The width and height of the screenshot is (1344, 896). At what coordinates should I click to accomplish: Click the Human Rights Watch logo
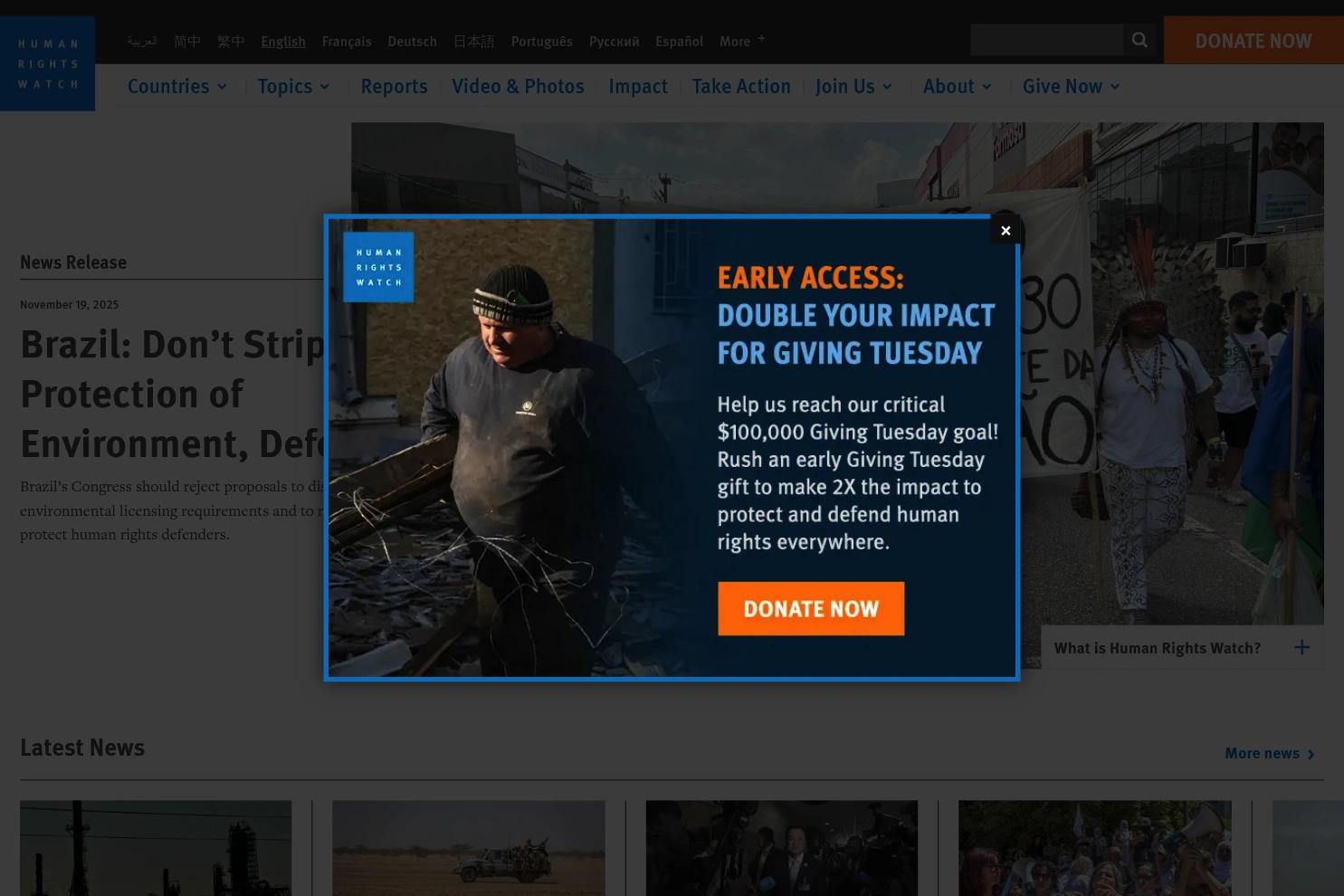pos(47,62)
